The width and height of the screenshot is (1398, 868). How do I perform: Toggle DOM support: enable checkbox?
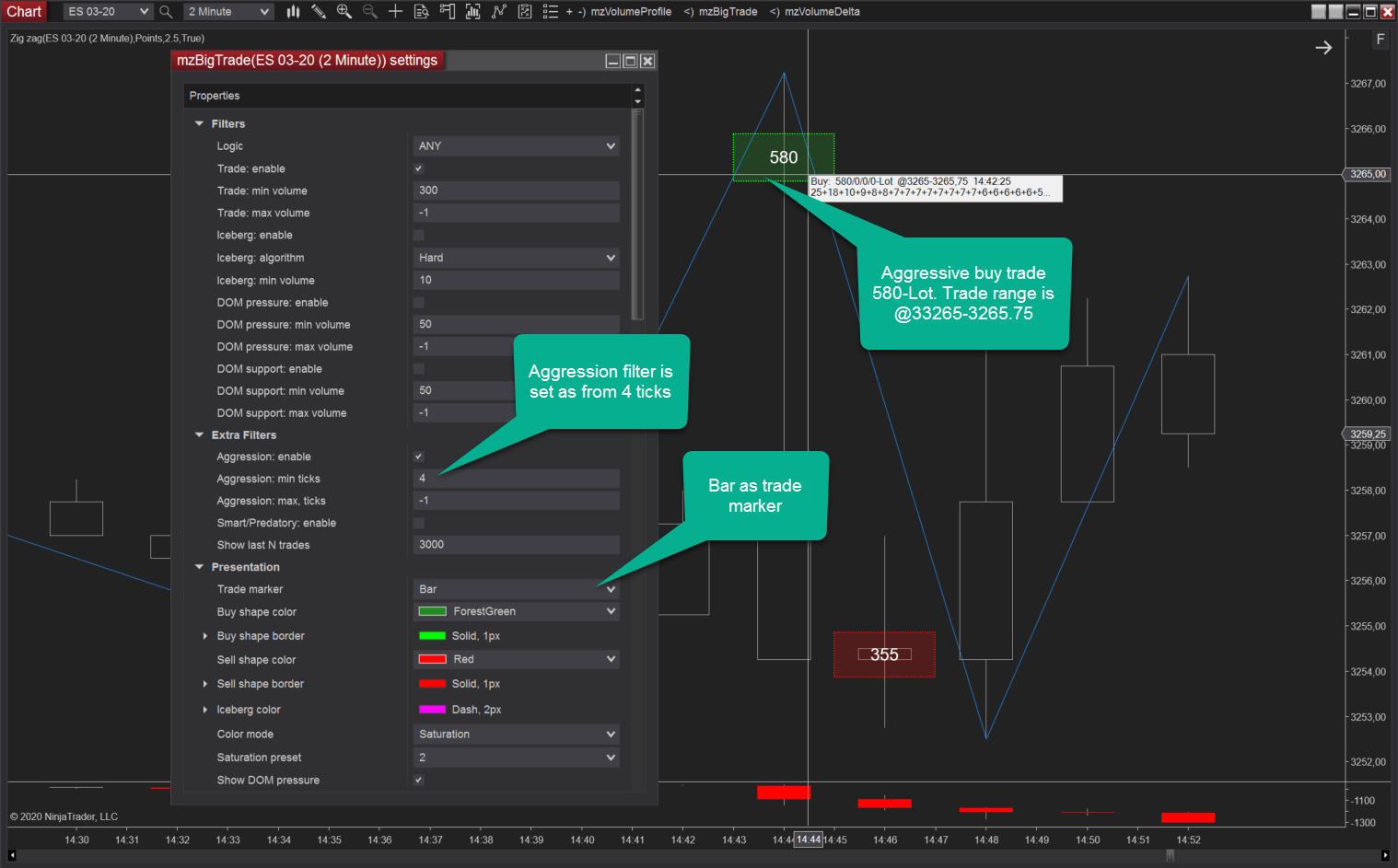(418, 368)
